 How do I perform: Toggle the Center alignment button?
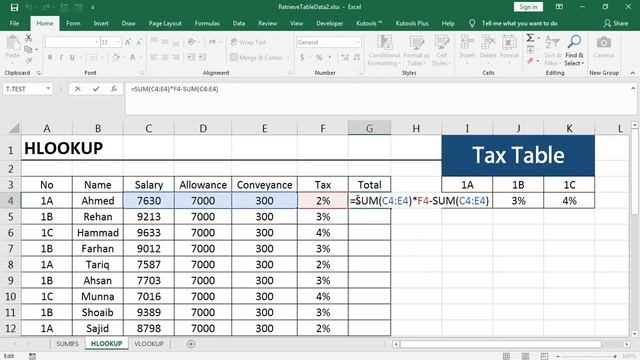coord(165,58)
